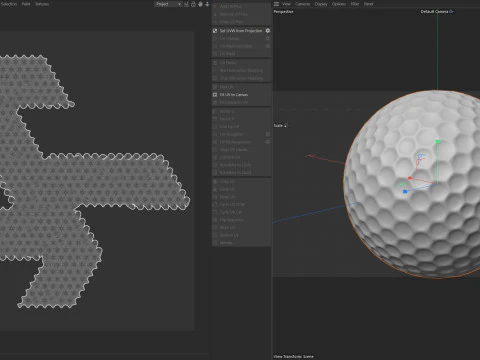Open UV Straighten settings gear

(x=268, y=134)
